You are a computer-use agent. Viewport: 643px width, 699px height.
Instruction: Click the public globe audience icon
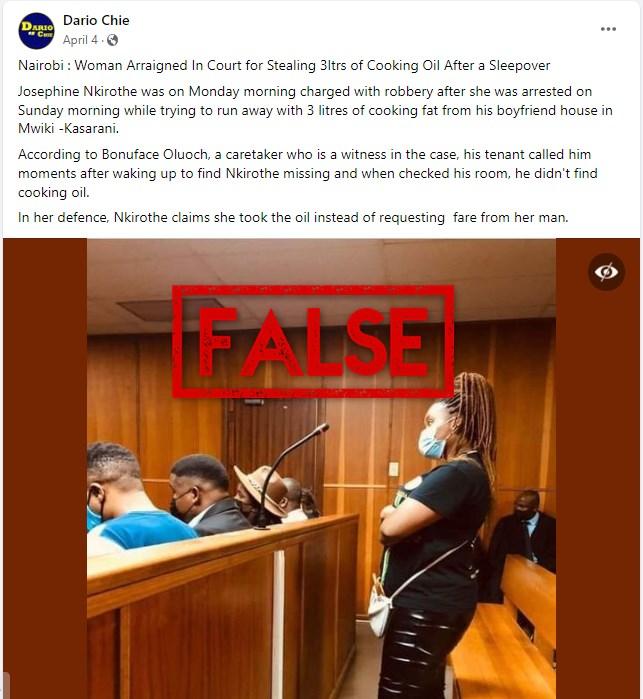pos(112,40)
